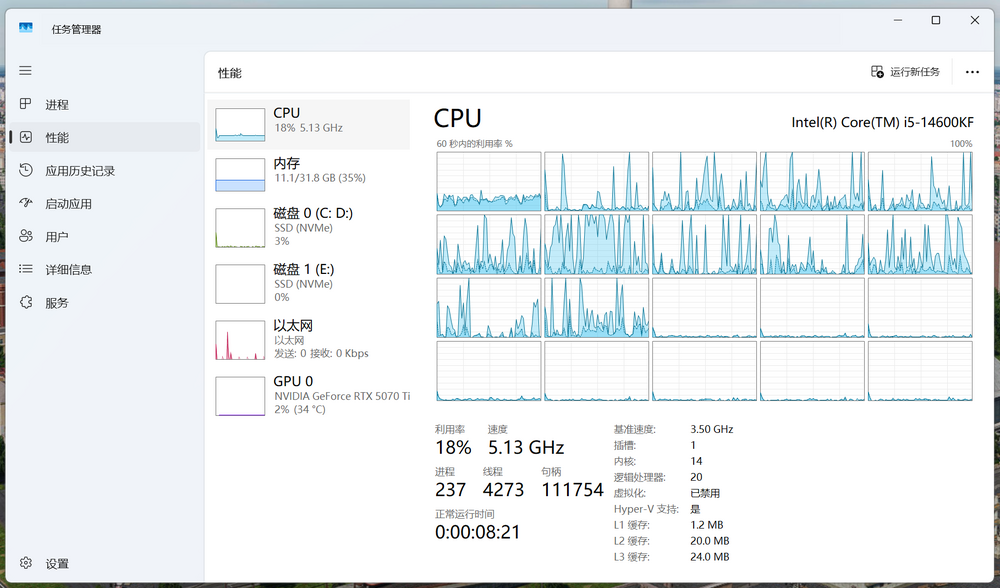Select 磁盘 0 (C: D:) resource item
Viewport: 1000px width, 588px height.
(x=309, y=227)
